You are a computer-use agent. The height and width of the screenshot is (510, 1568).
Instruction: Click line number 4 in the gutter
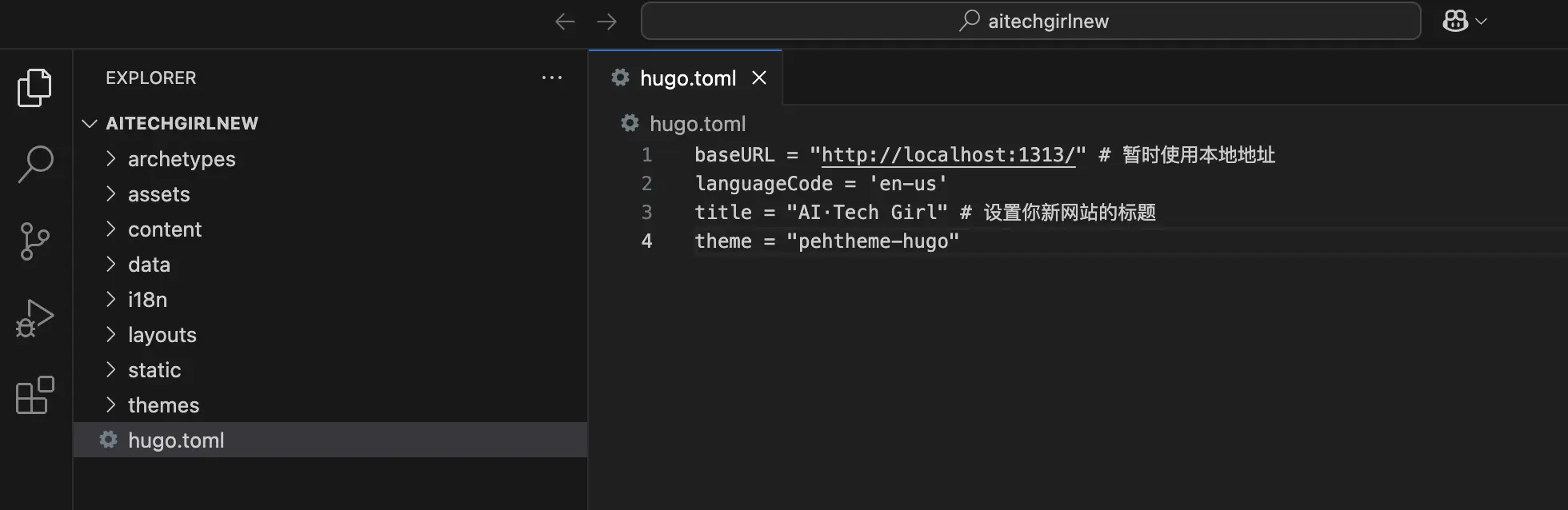point(647,241)
